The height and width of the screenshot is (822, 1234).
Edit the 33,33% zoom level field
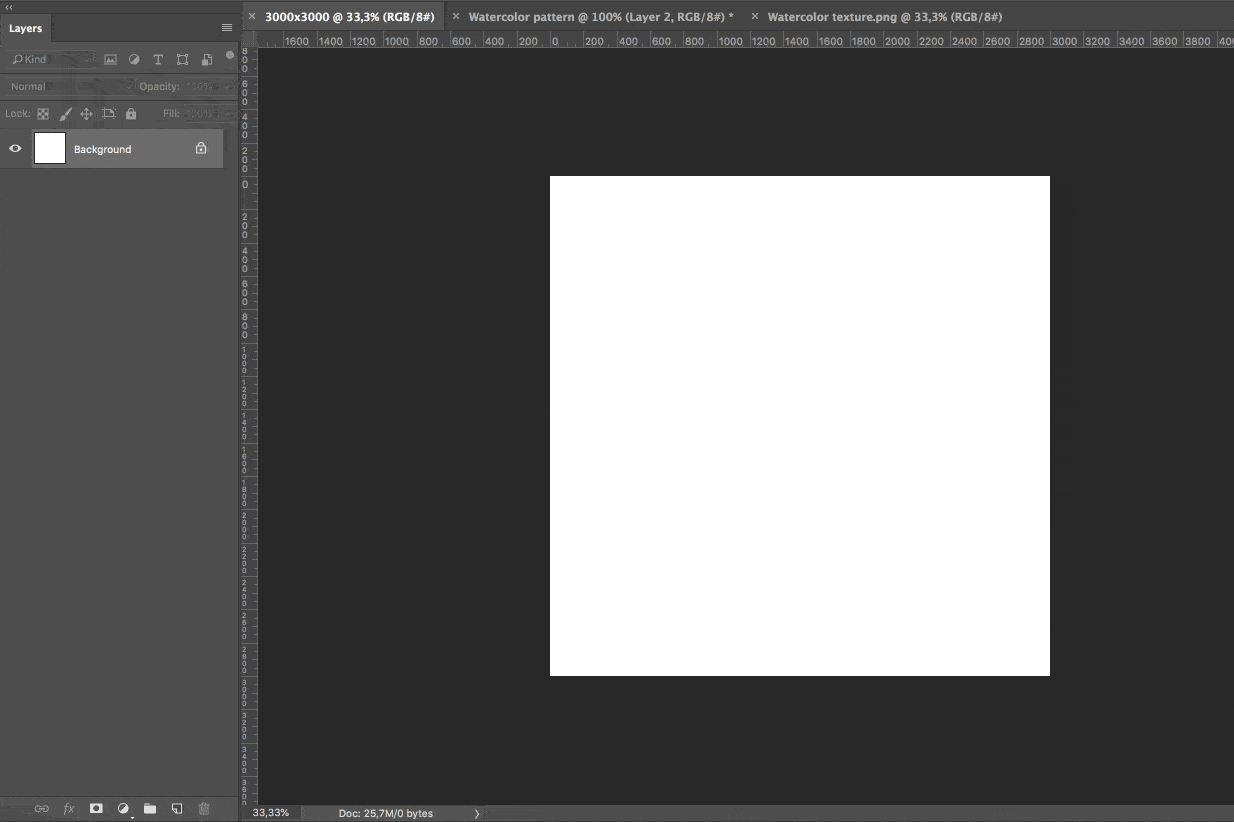click(x=271, y=814)
